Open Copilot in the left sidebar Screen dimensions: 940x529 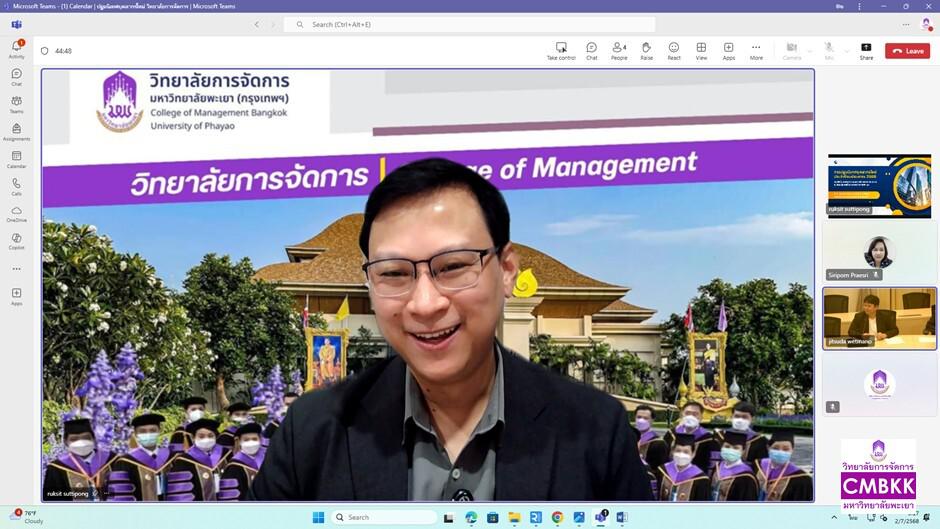(16, 242)
